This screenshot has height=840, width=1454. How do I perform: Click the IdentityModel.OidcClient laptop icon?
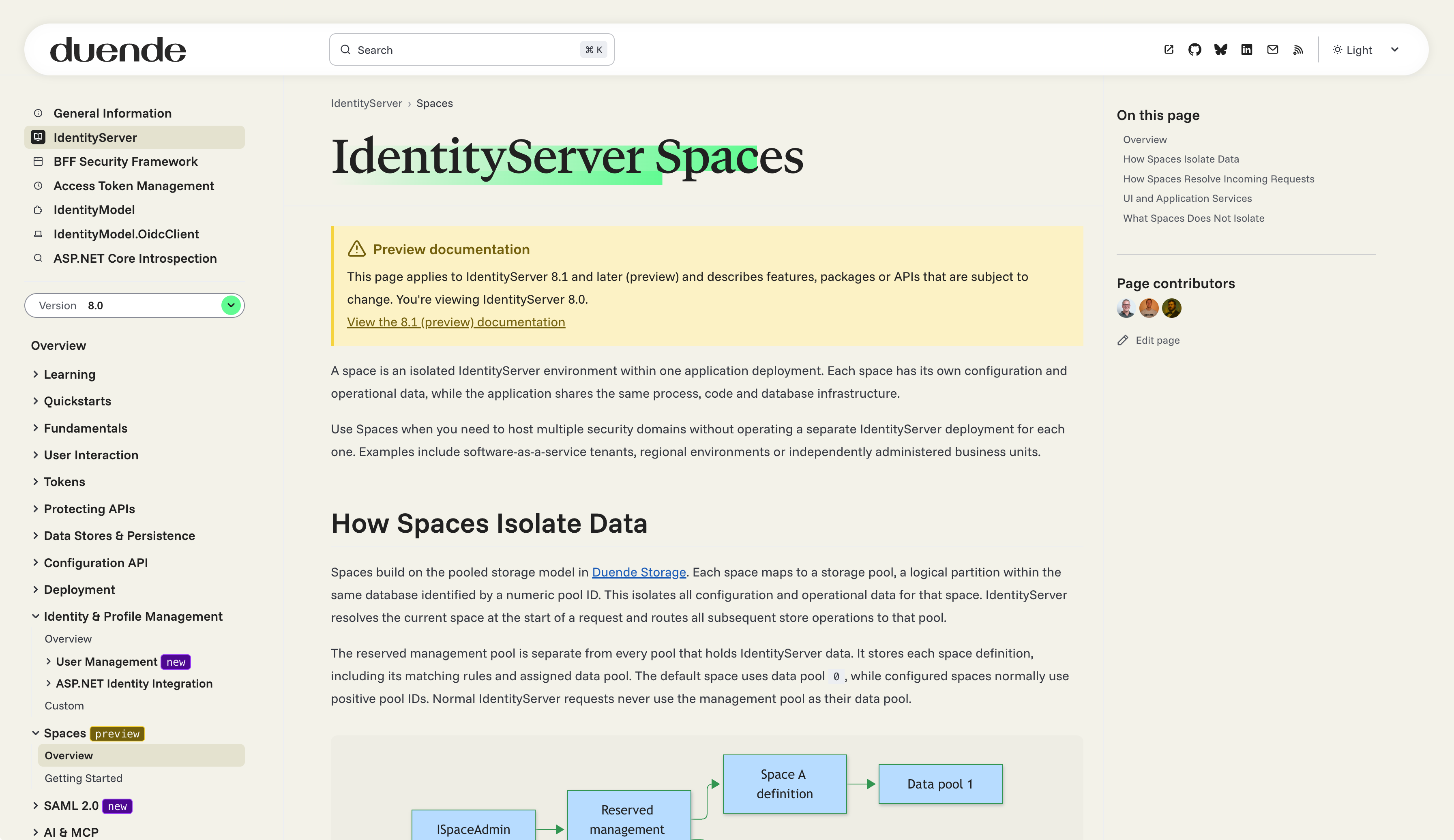(38, 234)
